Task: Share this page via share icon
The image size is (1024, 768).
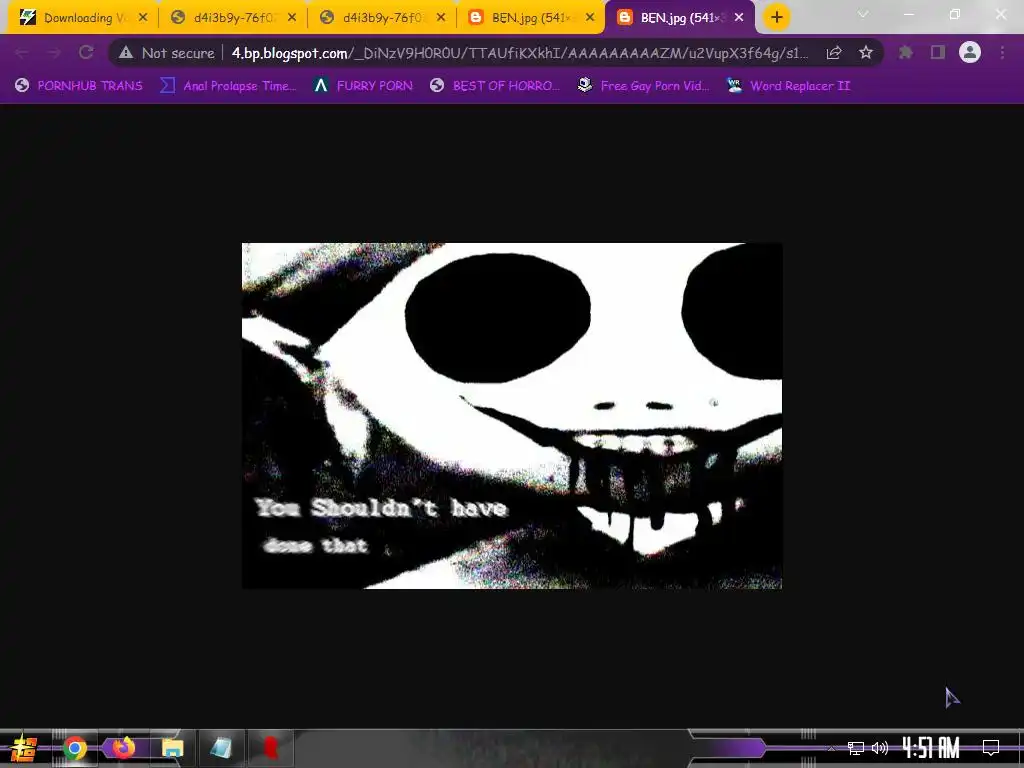Action: 834,53
